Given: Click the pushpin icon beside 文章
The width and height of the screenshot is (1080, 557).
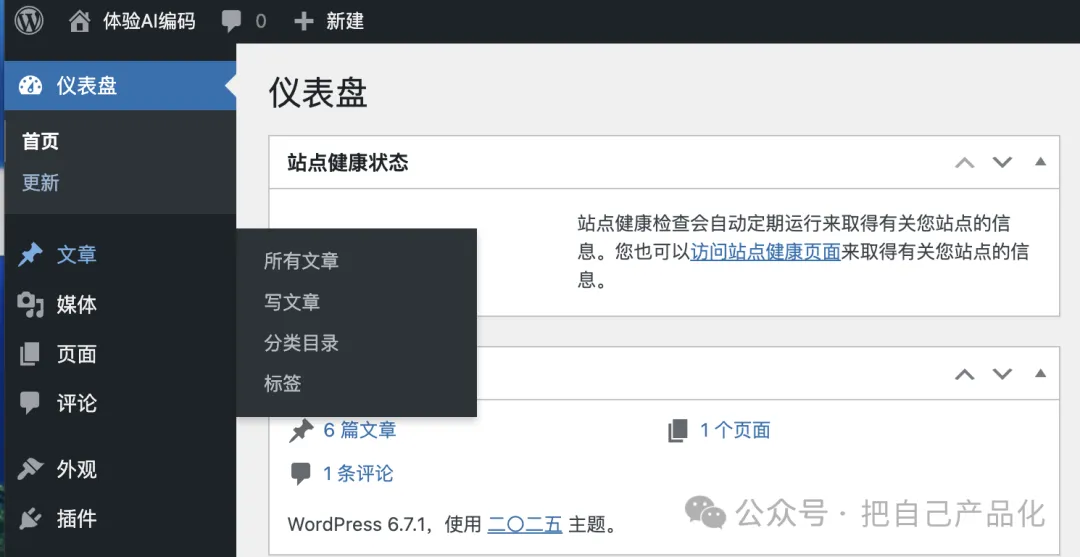Looking at the screenshot, I should [30, 255].
